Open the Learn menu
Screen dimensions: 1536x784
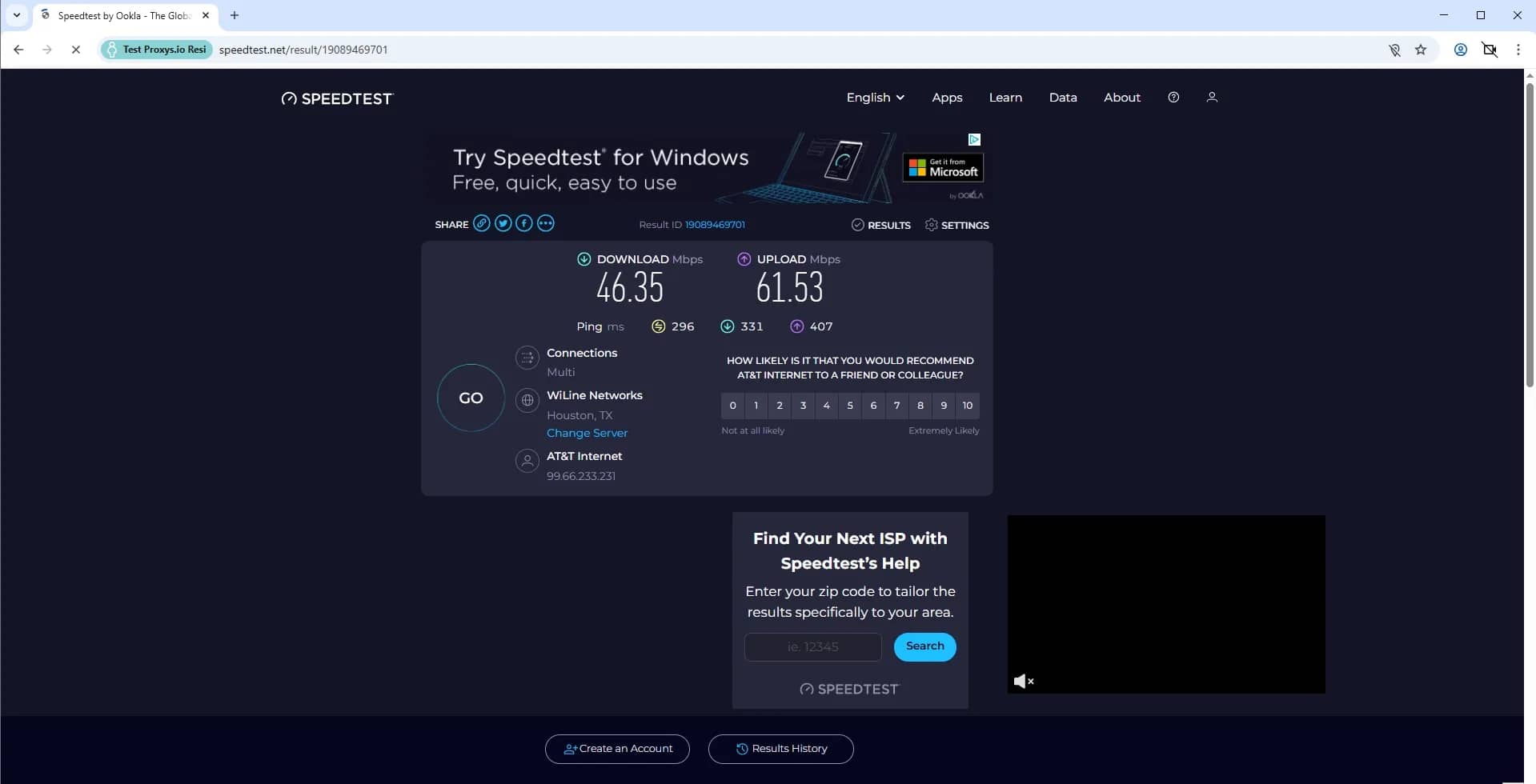pos(1005,97)
